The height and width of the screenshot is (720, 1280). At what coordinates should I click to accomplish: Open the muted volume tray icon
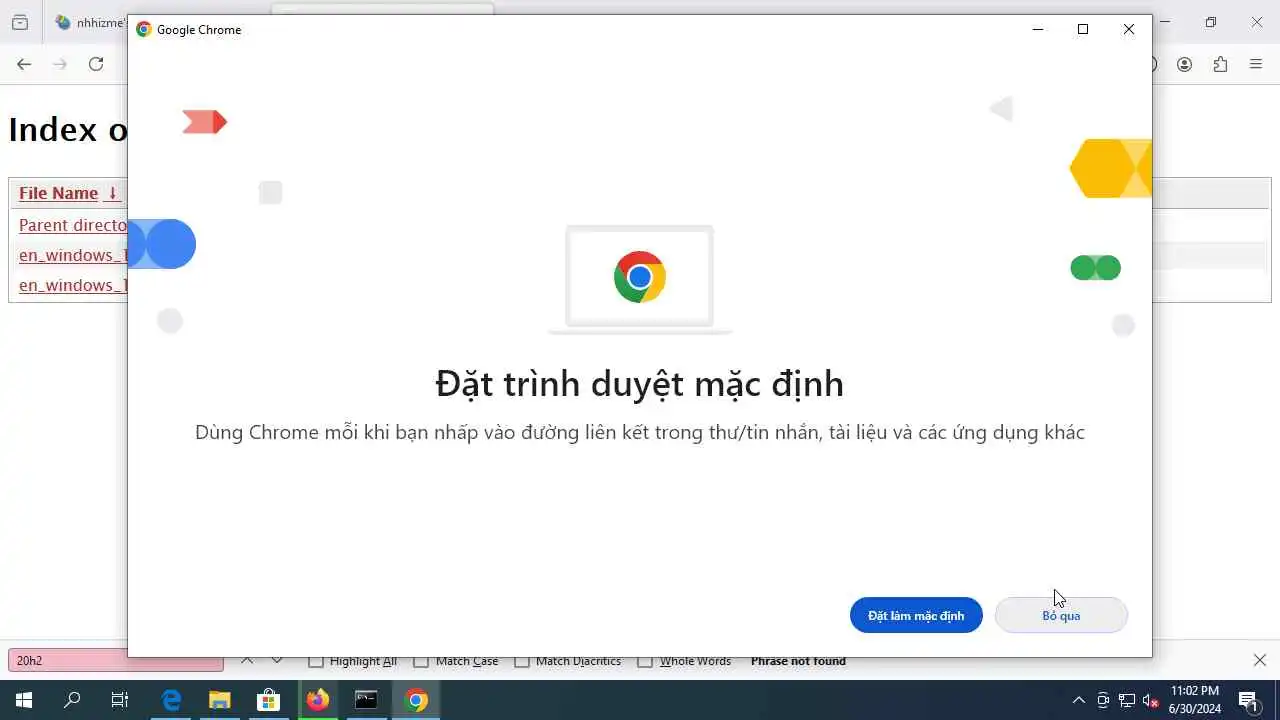[x=1151, y=700]
